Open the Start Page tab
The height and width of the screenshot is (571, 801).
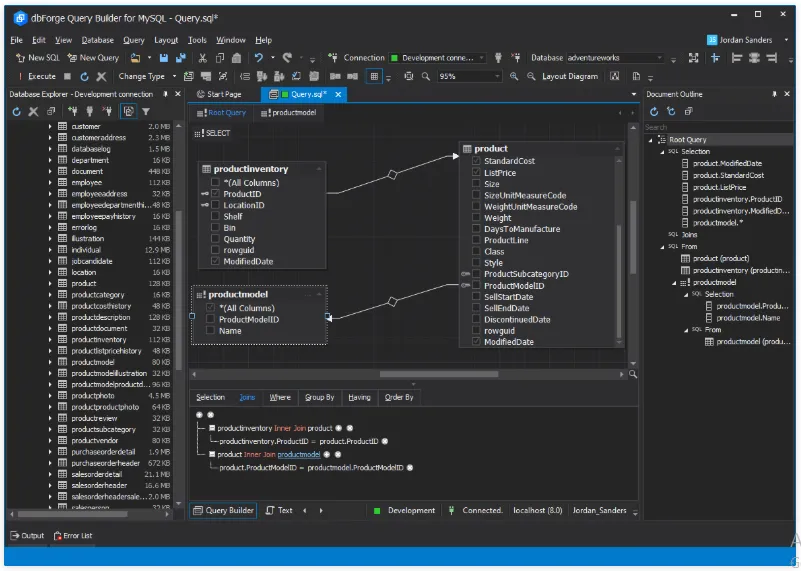click(220, 94)
